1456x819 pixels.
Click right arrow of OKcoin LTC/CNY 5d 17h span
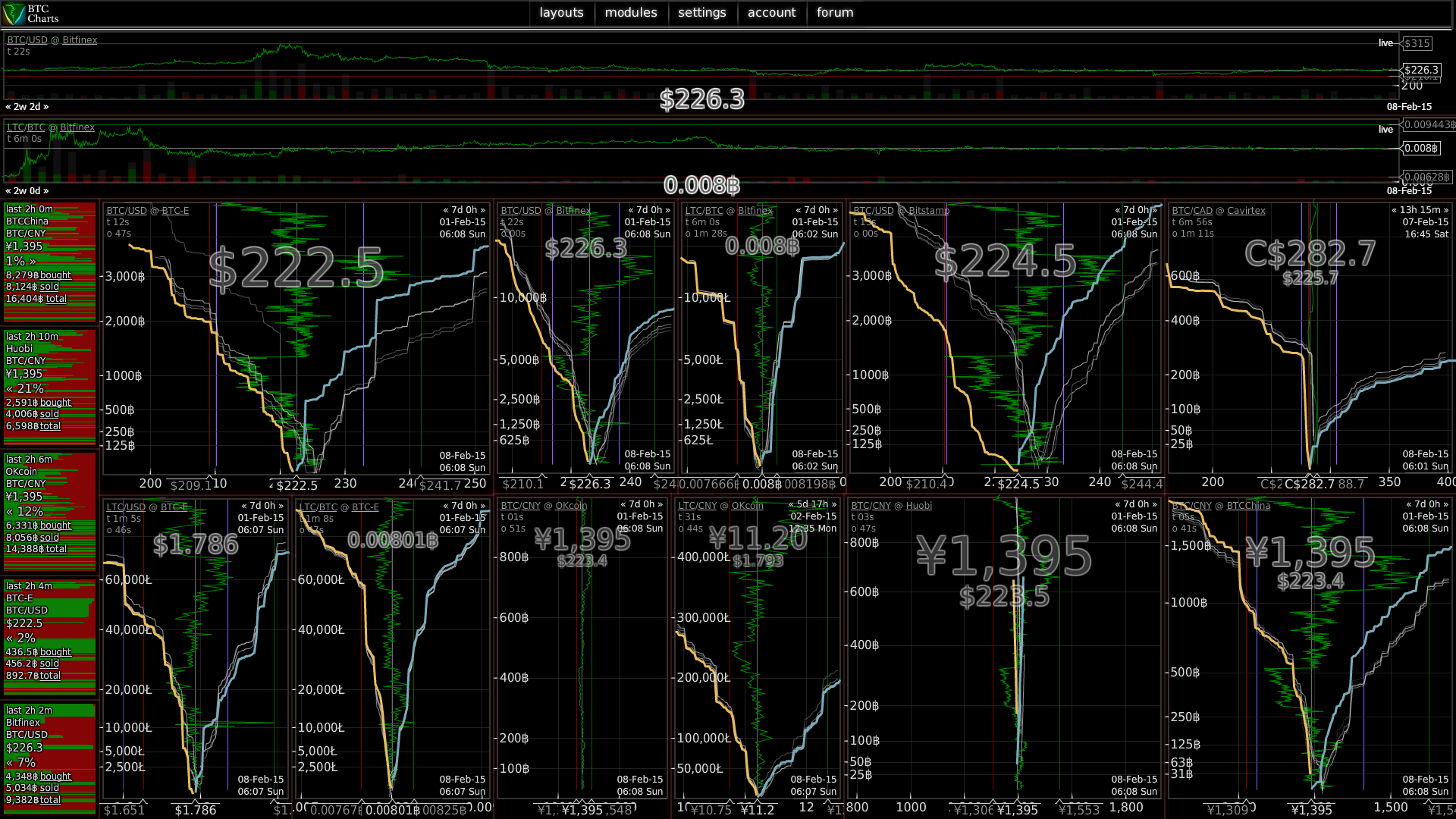point(834,504)
